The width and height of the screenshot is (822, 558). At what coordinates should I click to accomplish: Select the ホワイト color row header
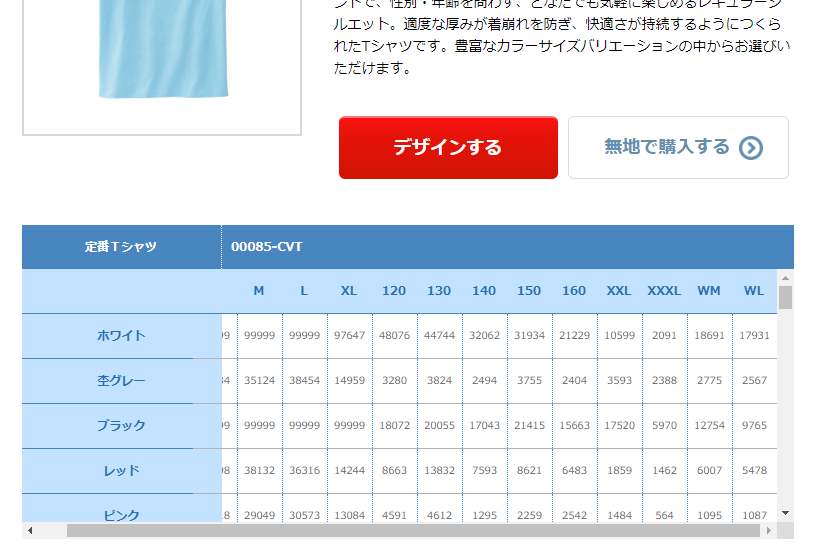click(x=121, y=336)
